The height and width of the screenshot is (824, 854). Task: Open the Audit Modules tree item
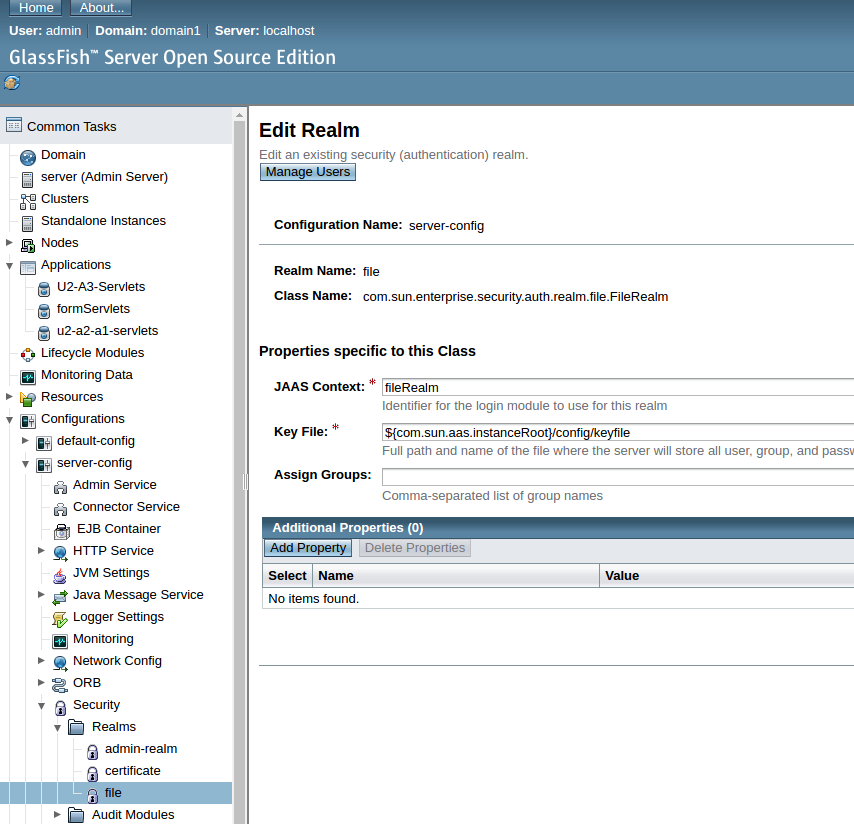point(133,814)
